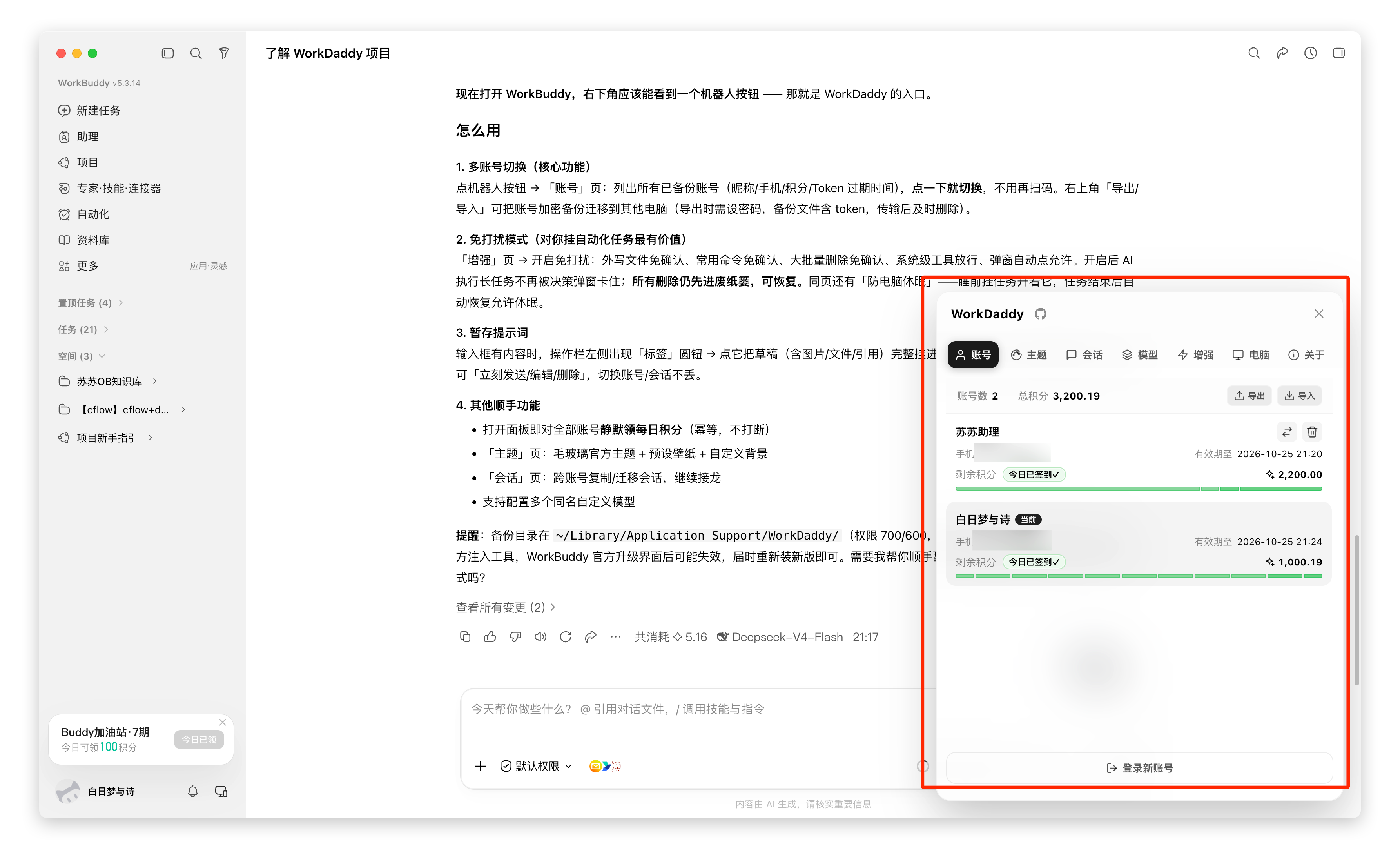Image resolution: width=1400 pixels, height=865 pixels.
Task: Read the reply aloud with speaker icon
Action: [540, 637]
